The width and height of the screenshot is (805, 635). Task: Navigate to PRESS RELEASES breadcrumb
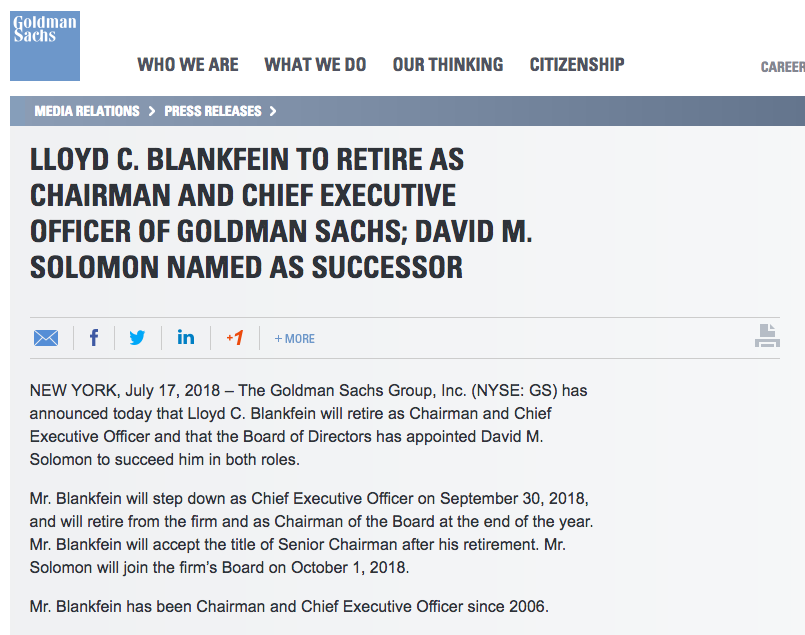[213, 111]
